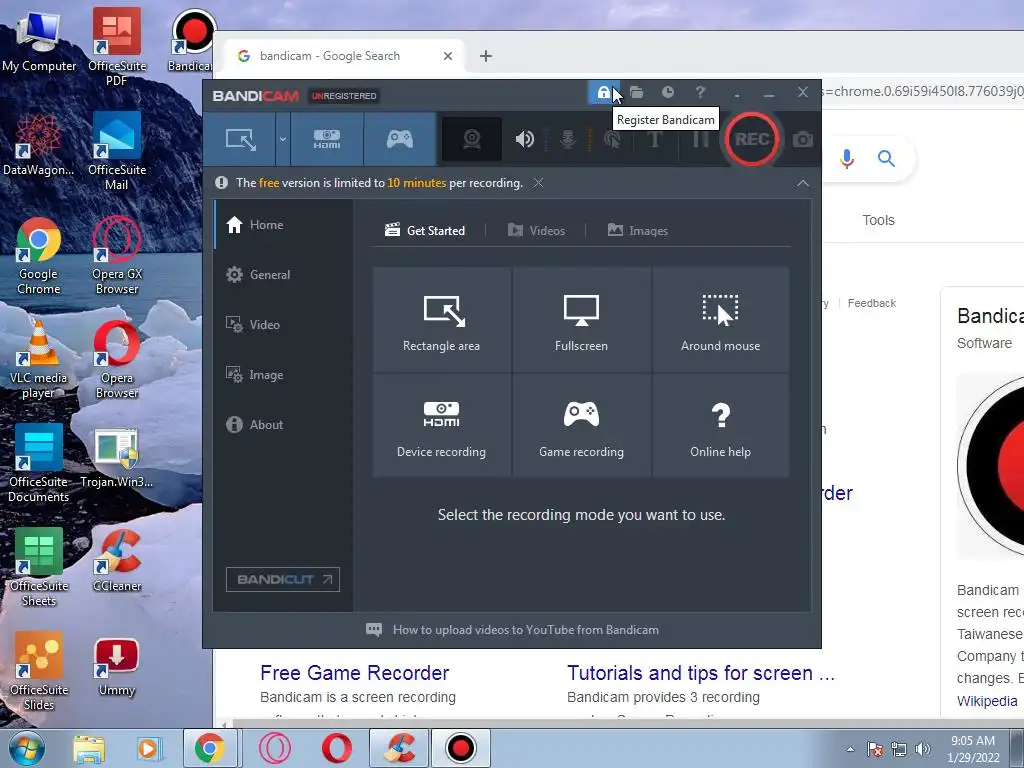Open the output folder icon in Bandicam title bar

click(x=636, y=93)
